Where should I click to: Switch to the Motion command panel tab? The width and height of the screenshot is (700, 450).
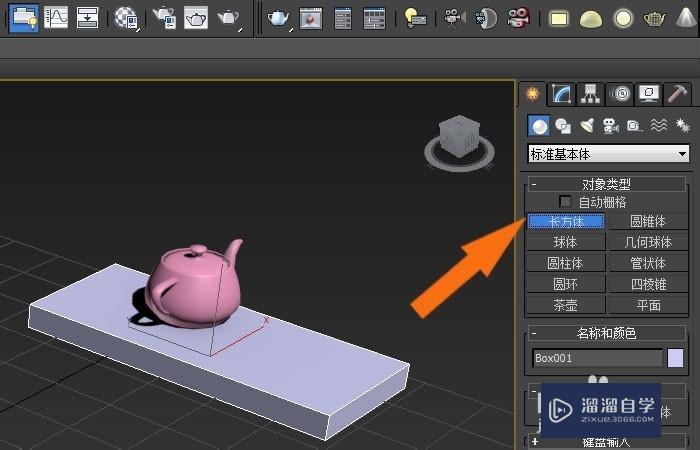pos(621,94)
